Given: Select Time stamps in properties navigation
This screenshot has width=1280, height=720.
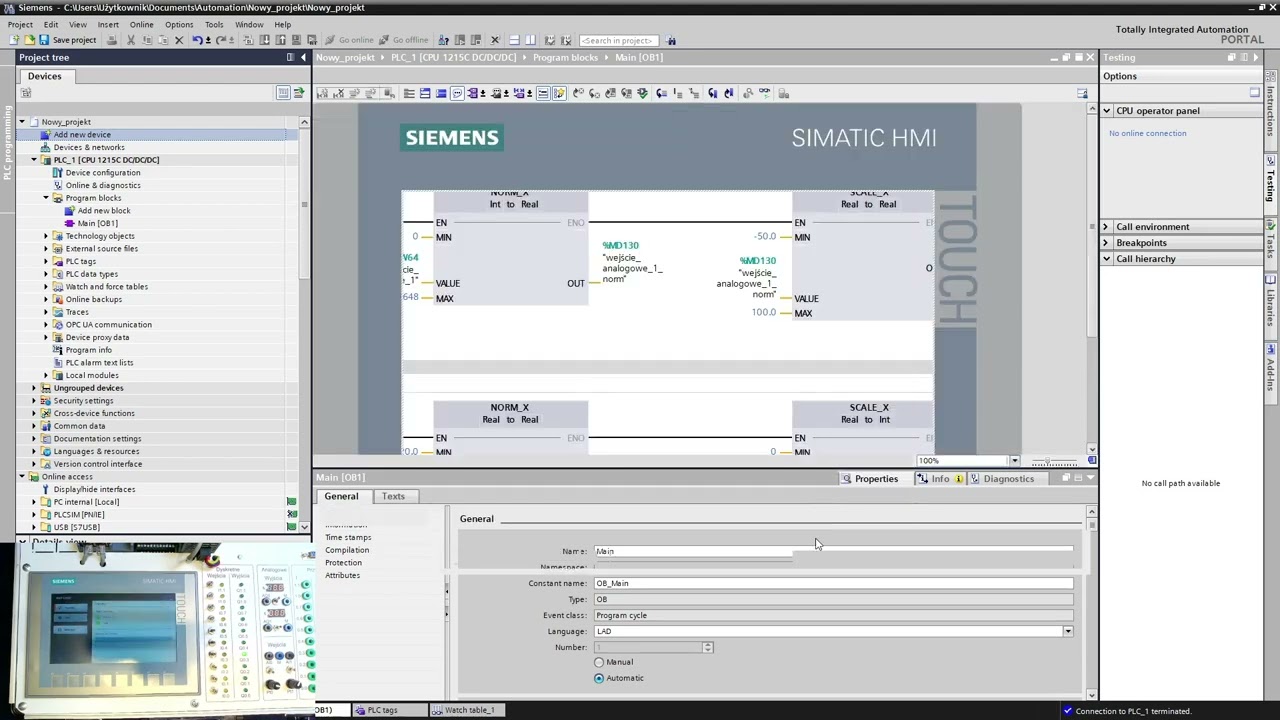Looking at the screenshot, I should [348, 537].
